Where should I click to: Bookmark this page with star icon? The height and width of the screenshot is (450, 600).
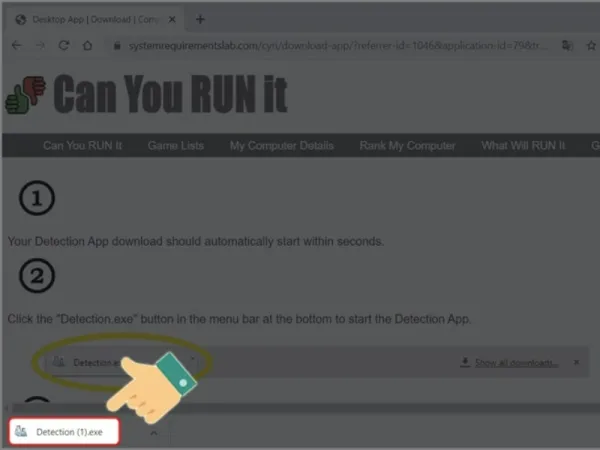click(591, 46)
